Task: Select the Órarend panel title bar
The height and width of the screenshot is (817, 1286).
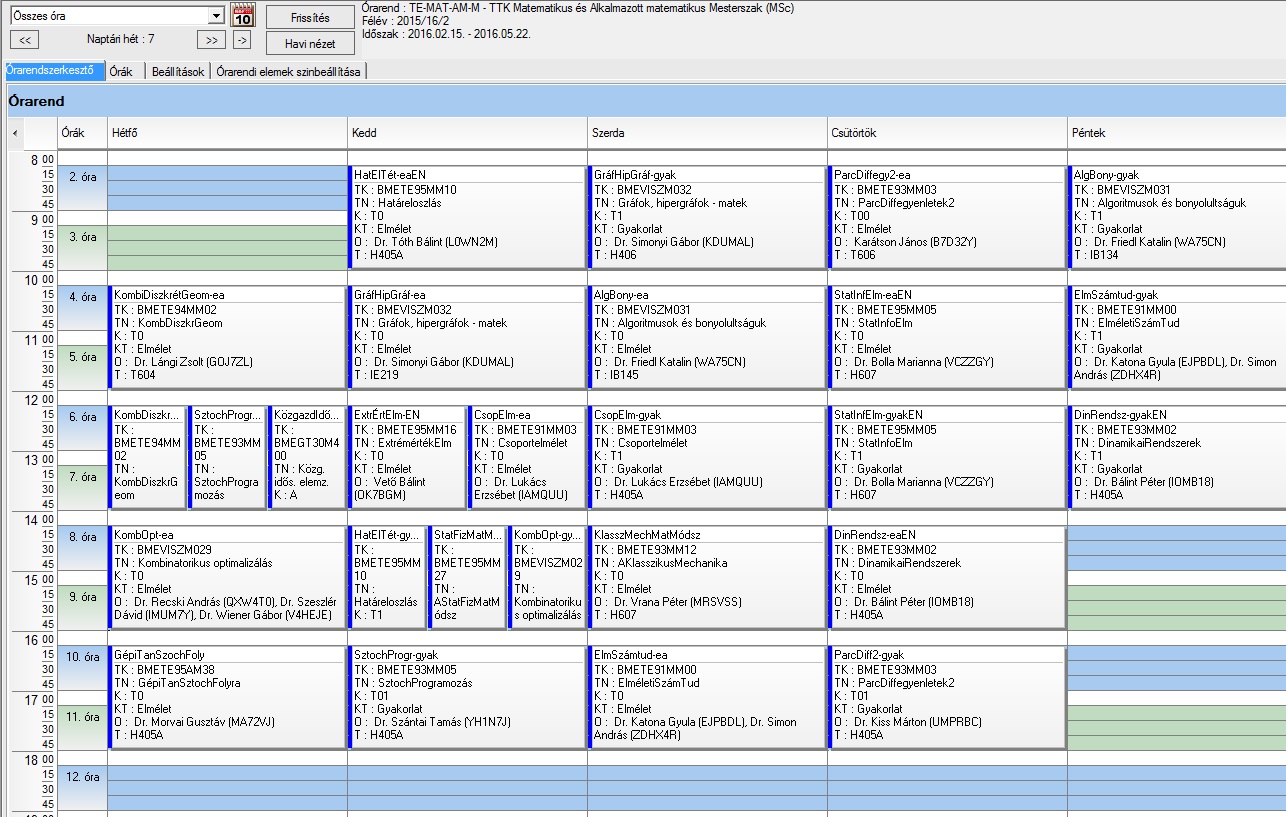Action: 645,101
